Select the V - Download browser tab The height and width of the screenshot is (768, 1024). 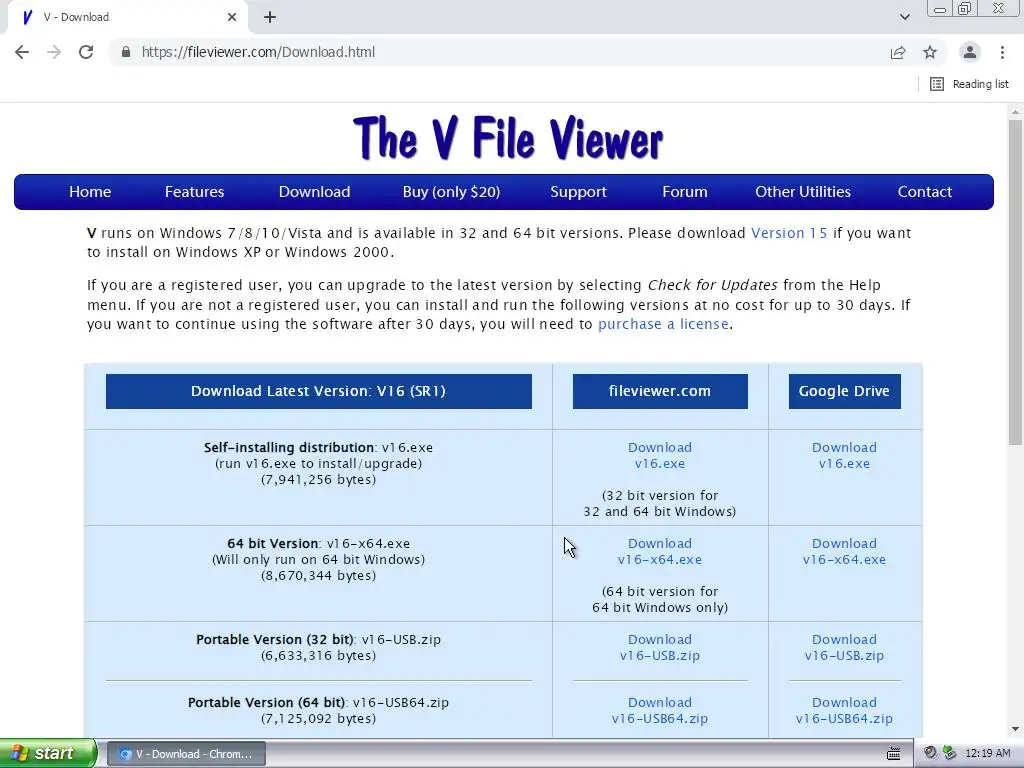point(127,17)
